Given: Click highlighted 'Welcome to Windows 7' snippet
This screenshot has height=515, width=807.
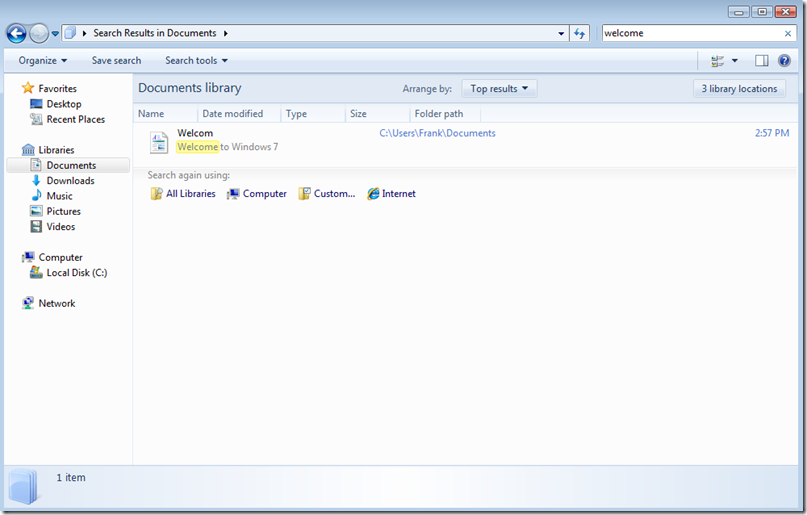Looking at the screenshot, I should 227,147.
